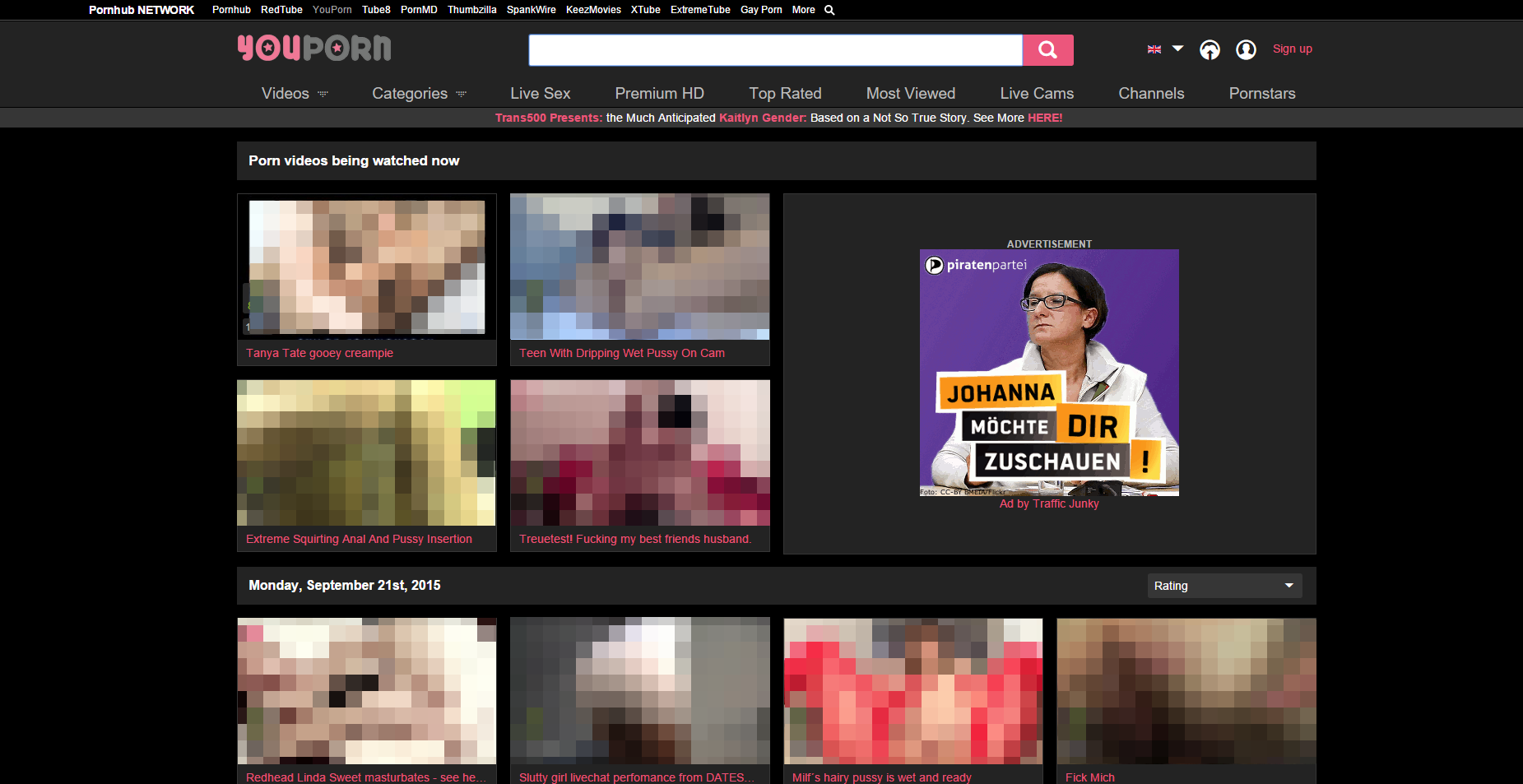This screenshot has height=784, width=1523.
Task: Click the Trans500 Presents banner text
Action: pos(549,118)
